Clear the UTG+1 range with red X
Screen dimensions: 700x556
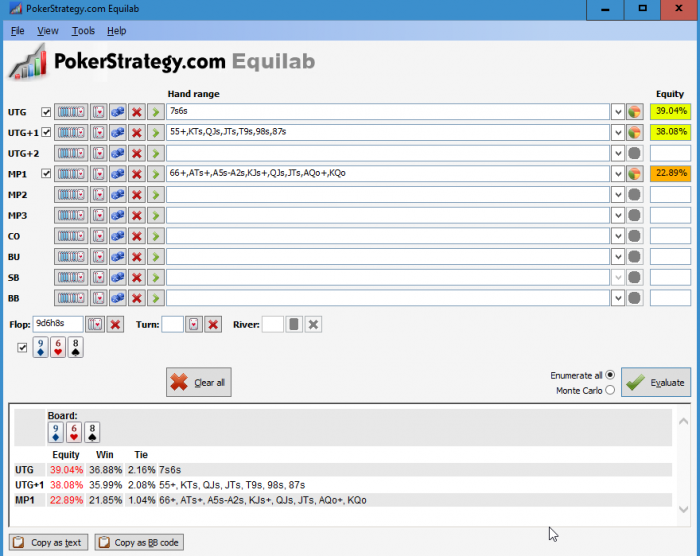pyautogui.click(x=137, y=132)
